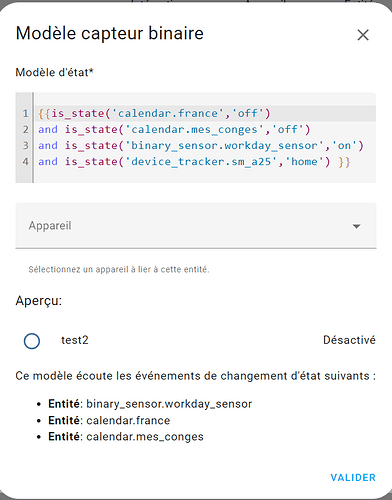The width and height of the screenshot is (392, 500).
Task: Select listed entity binary_sensor.workday_sensor
Action: pyautogui.click(x=169, y=404)
